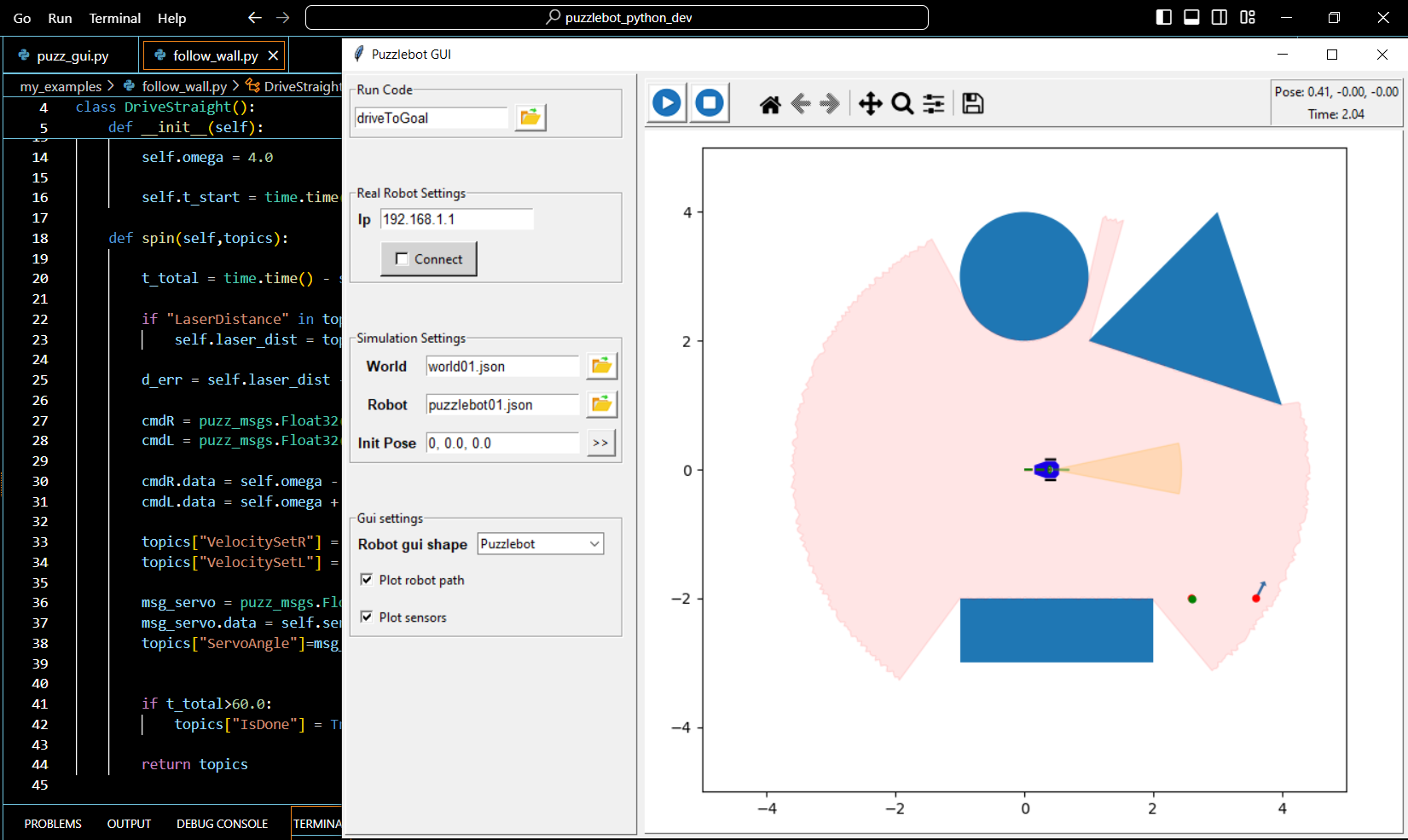This screenshot has width=1408, height=840.
Task: Click the blue robot in the plot
Action: point(1048,470)
